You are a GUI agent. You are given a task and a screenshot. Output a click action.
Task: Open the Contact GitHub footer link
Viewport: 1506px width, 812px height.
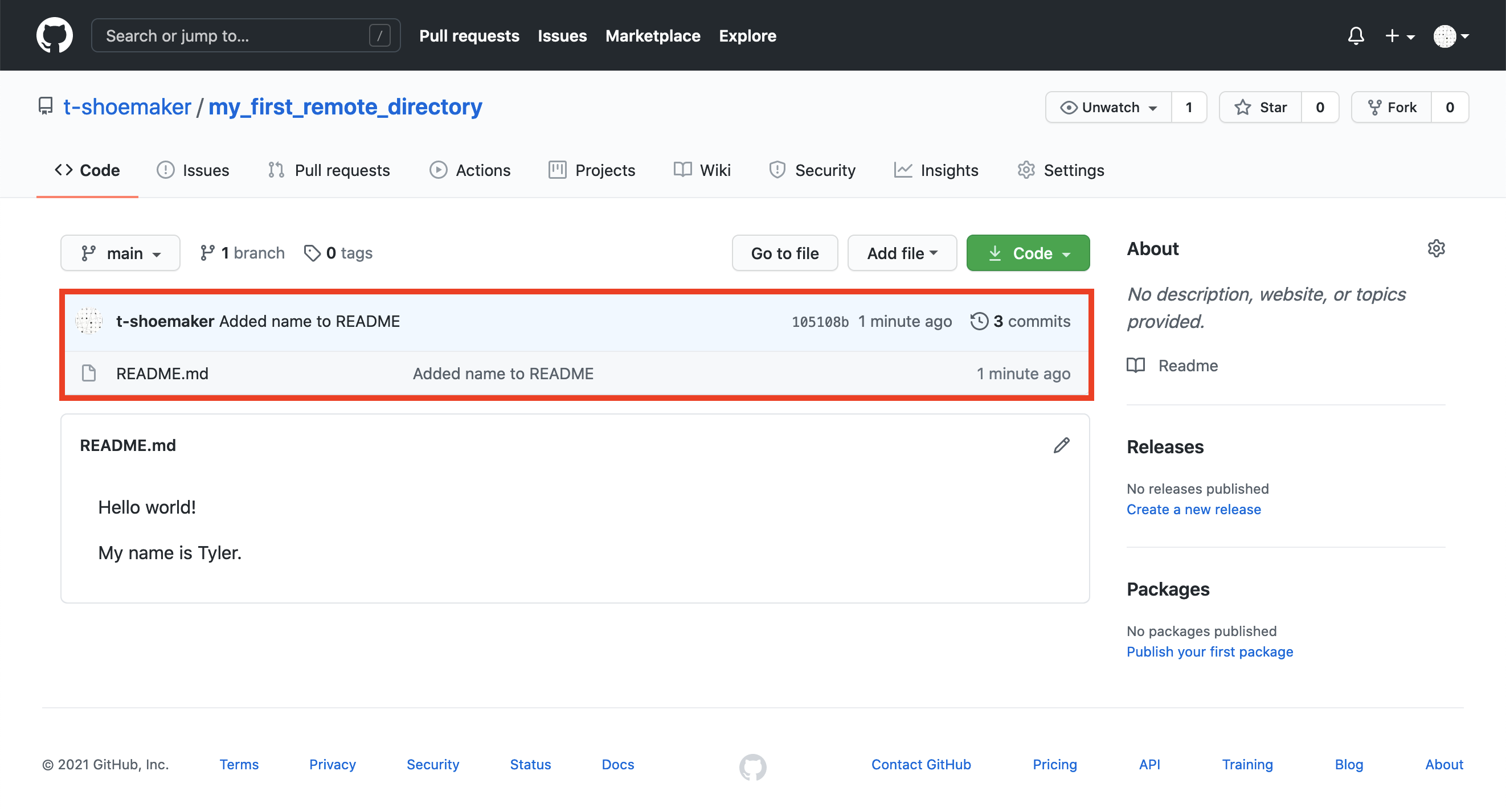point(921,764)
